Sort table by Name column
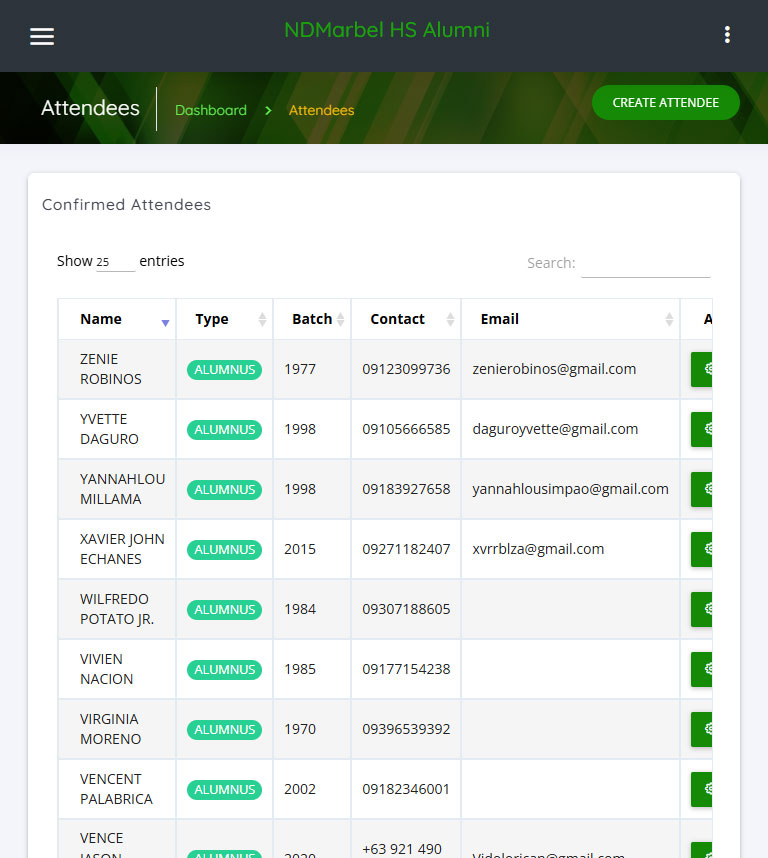 pos(116,319)
